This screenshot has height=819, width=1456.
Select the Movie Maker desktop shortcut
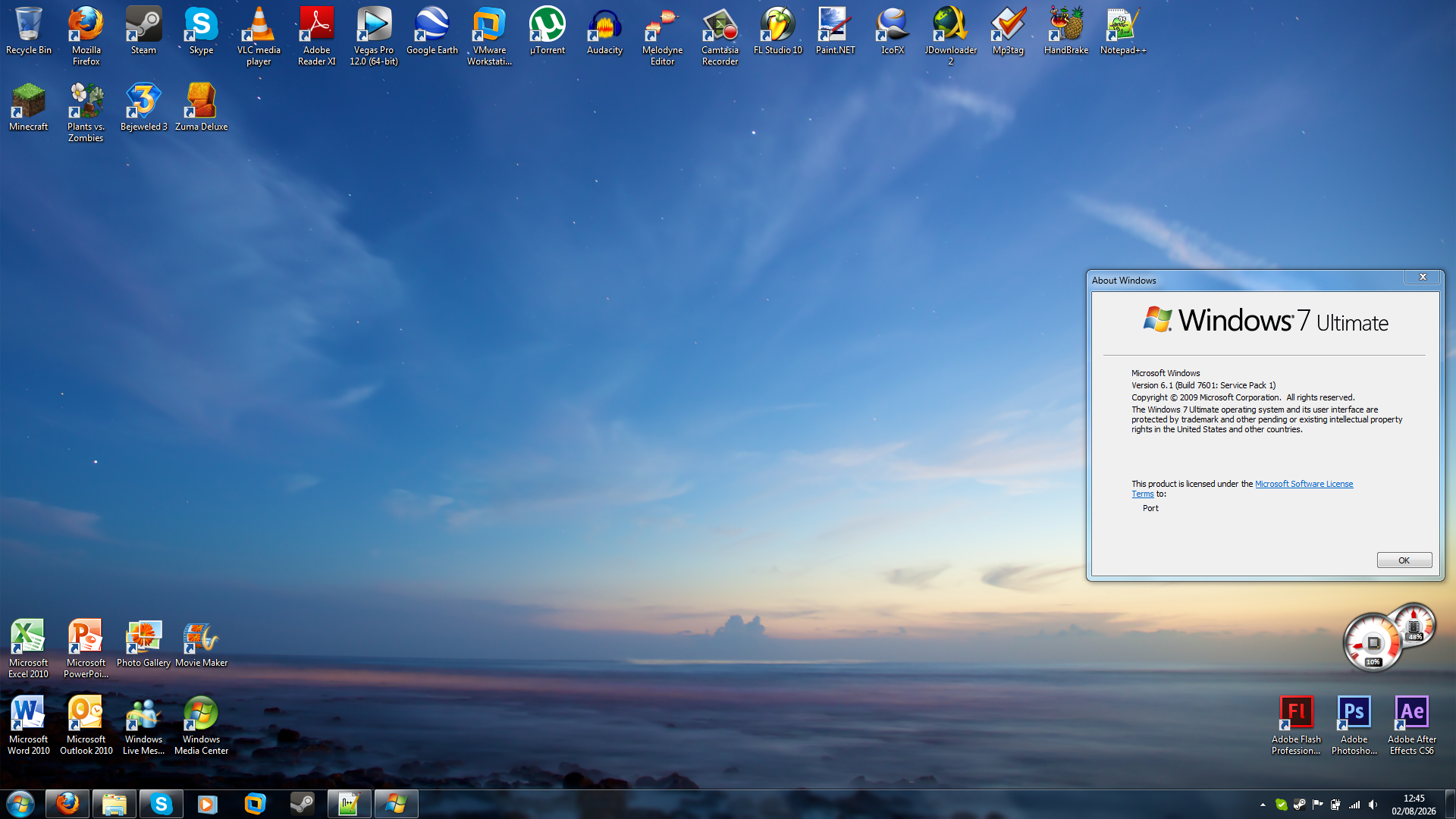tap(202, 644)
